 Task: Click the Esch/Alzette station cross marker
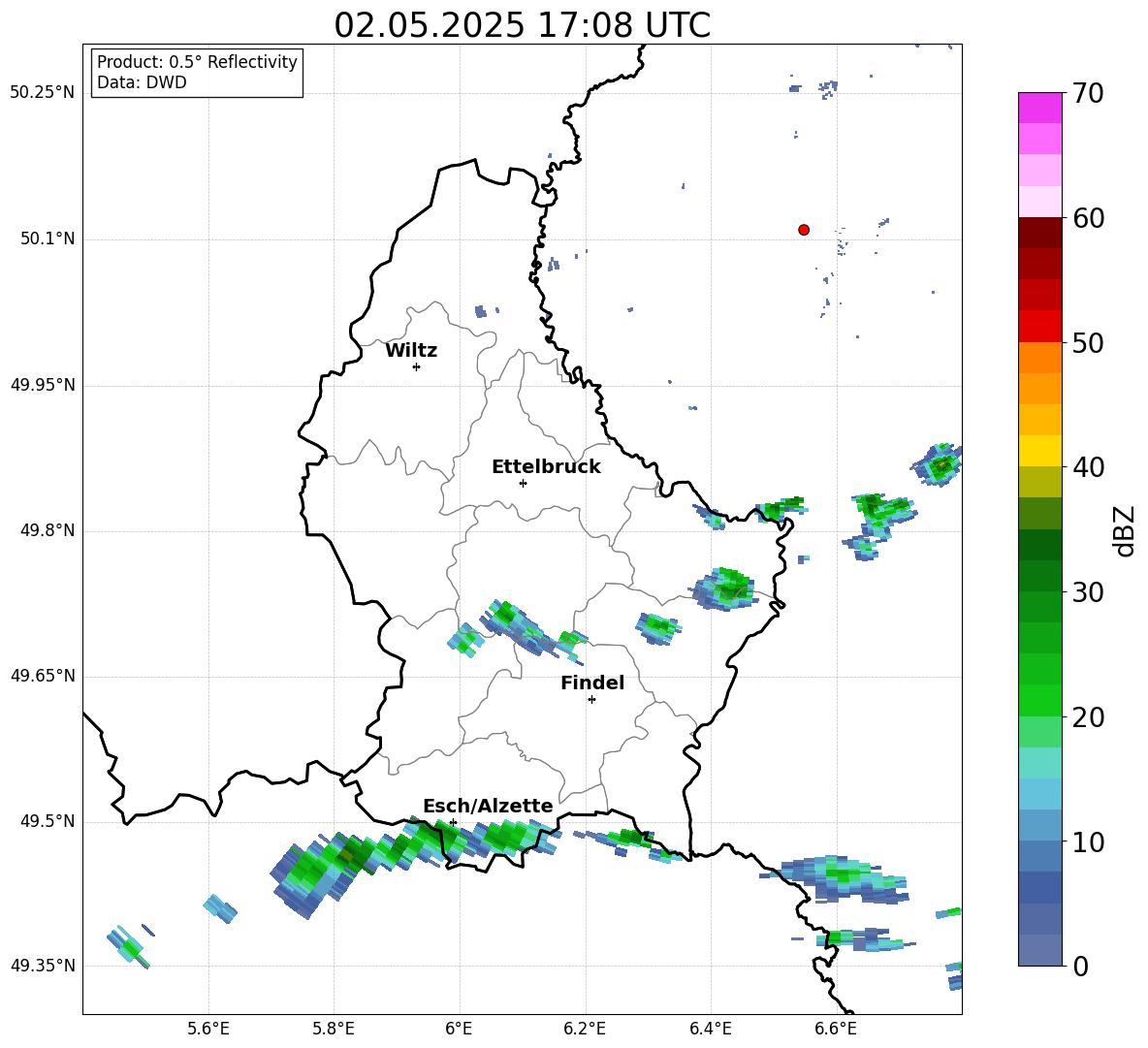click(453, 822)
